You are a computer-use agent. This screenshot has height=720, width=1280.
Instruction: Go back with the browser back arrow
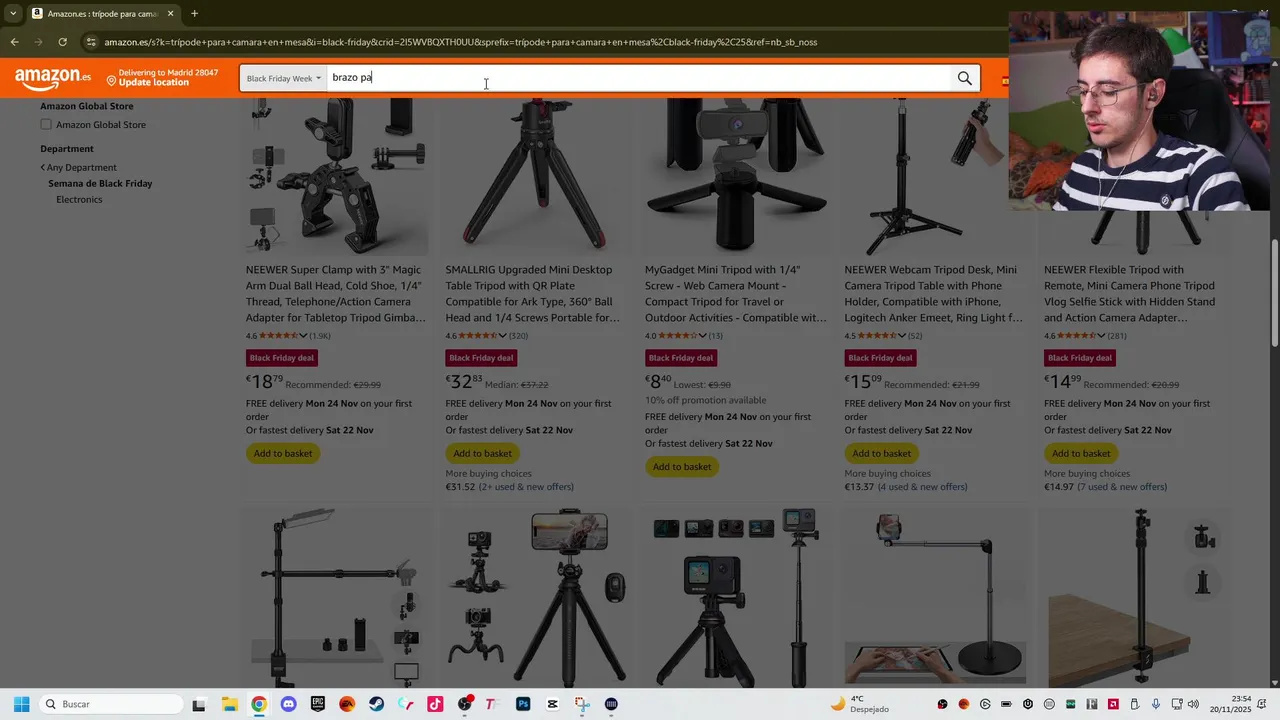click(x=14, y=42)
